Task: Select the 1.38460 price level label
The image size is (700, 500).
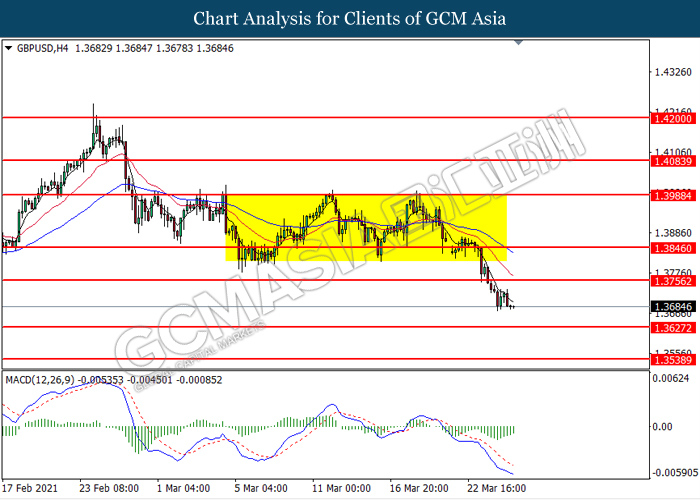Action: point(673,248)
